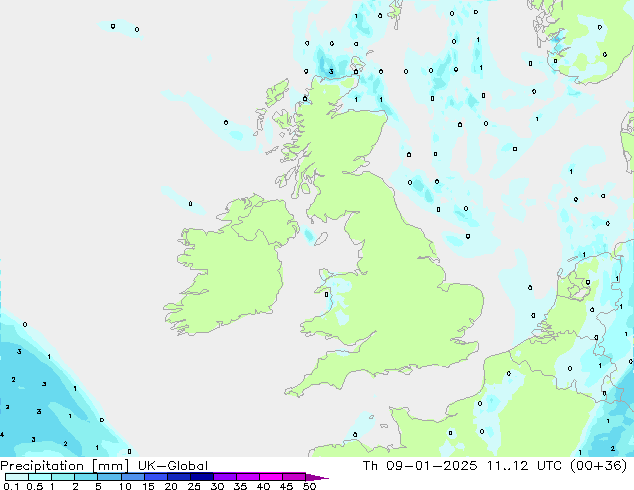Click the '(00+36)' forecast offset text

tap(598, 466)
